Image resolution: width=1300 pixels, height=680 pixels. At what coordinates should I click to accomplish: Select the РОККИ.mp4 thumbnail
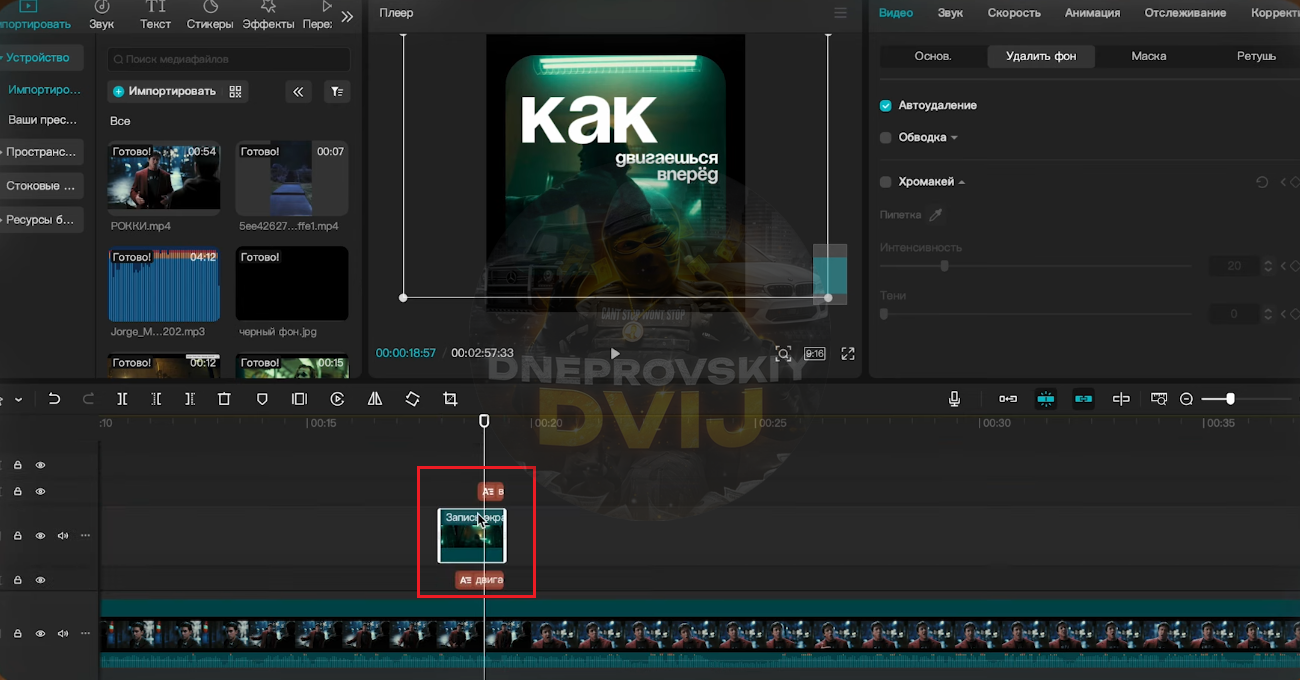point(164,176)
